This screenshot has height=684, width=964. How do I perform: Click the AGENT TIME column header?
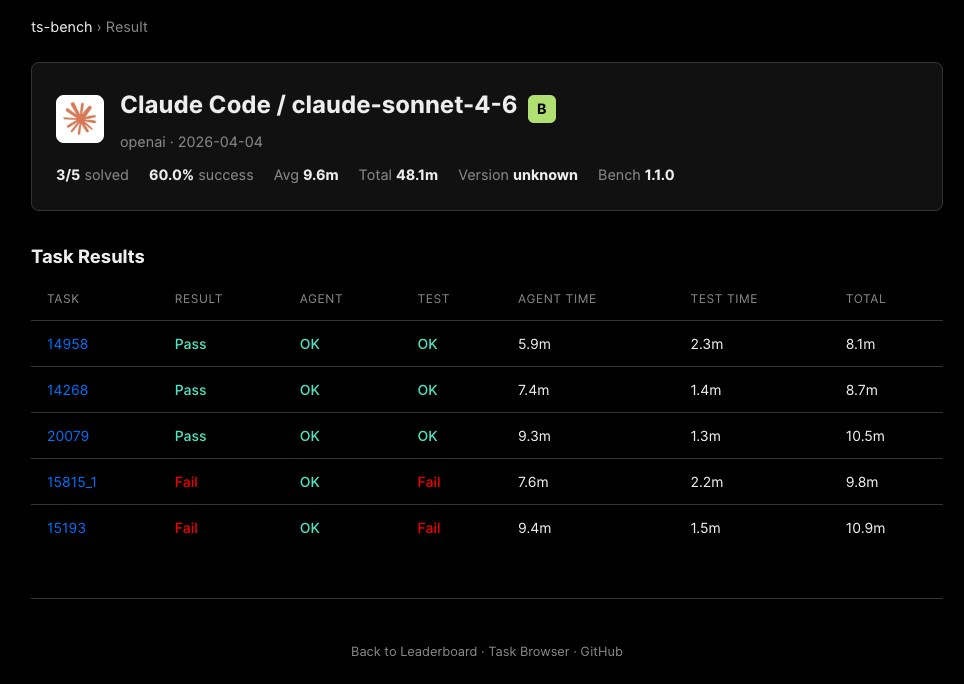pos(557,299)
